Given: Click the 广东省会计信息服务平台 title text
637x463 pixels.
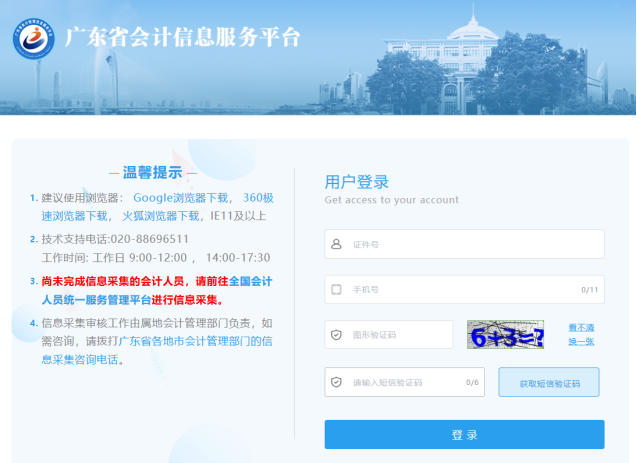Looking at the screenshot, I should 182,38.
